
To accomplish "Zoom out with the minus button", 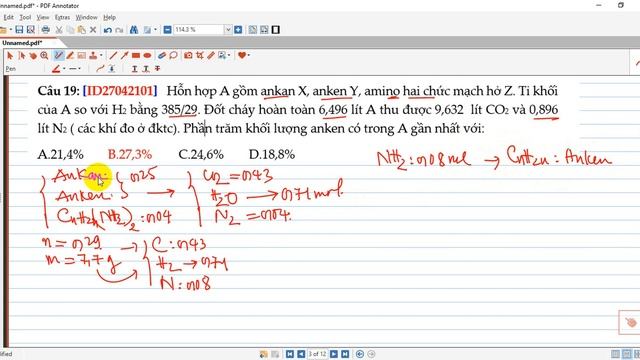I will (167, 30).
